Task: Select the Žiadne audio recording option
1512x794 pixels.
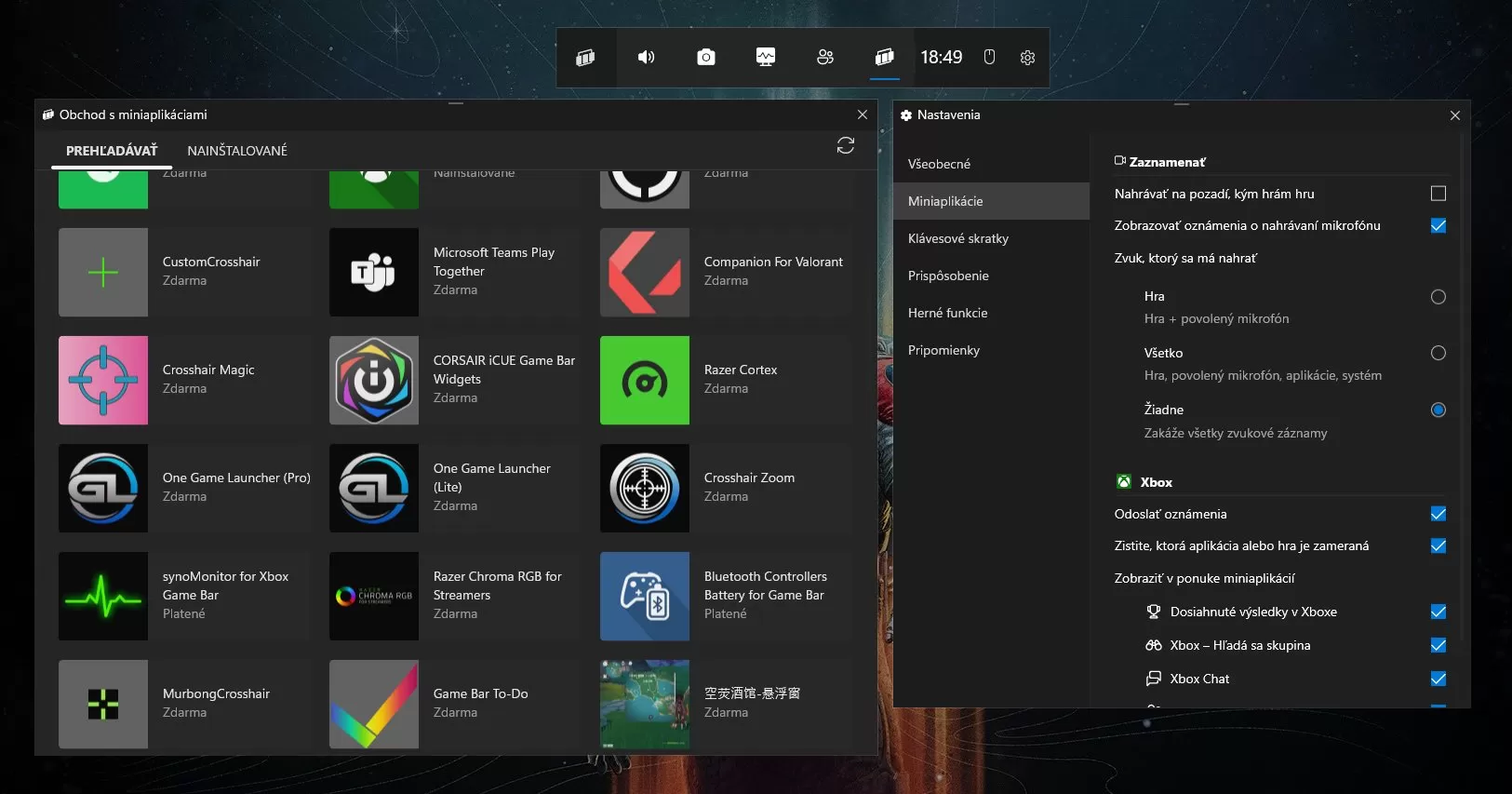Action: [1438, 410]
